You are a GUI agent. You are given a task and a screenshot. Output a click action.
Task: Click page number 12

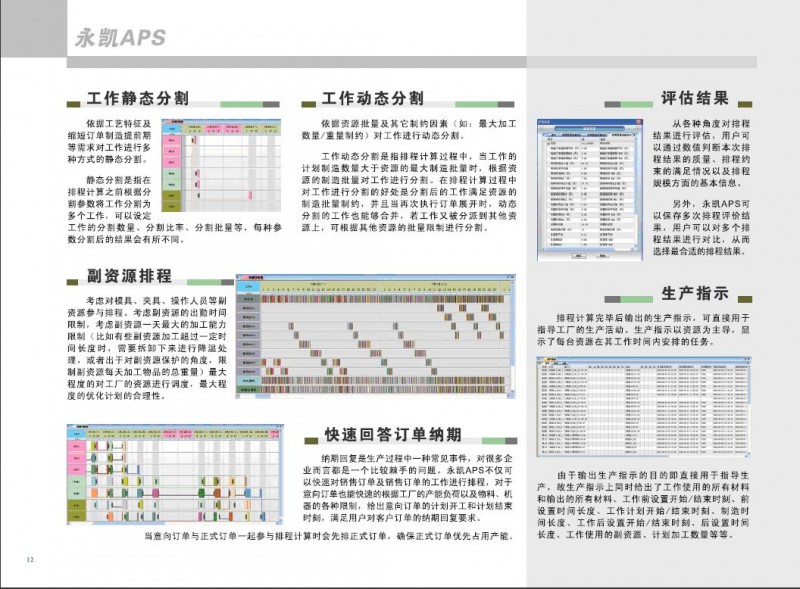30,559
